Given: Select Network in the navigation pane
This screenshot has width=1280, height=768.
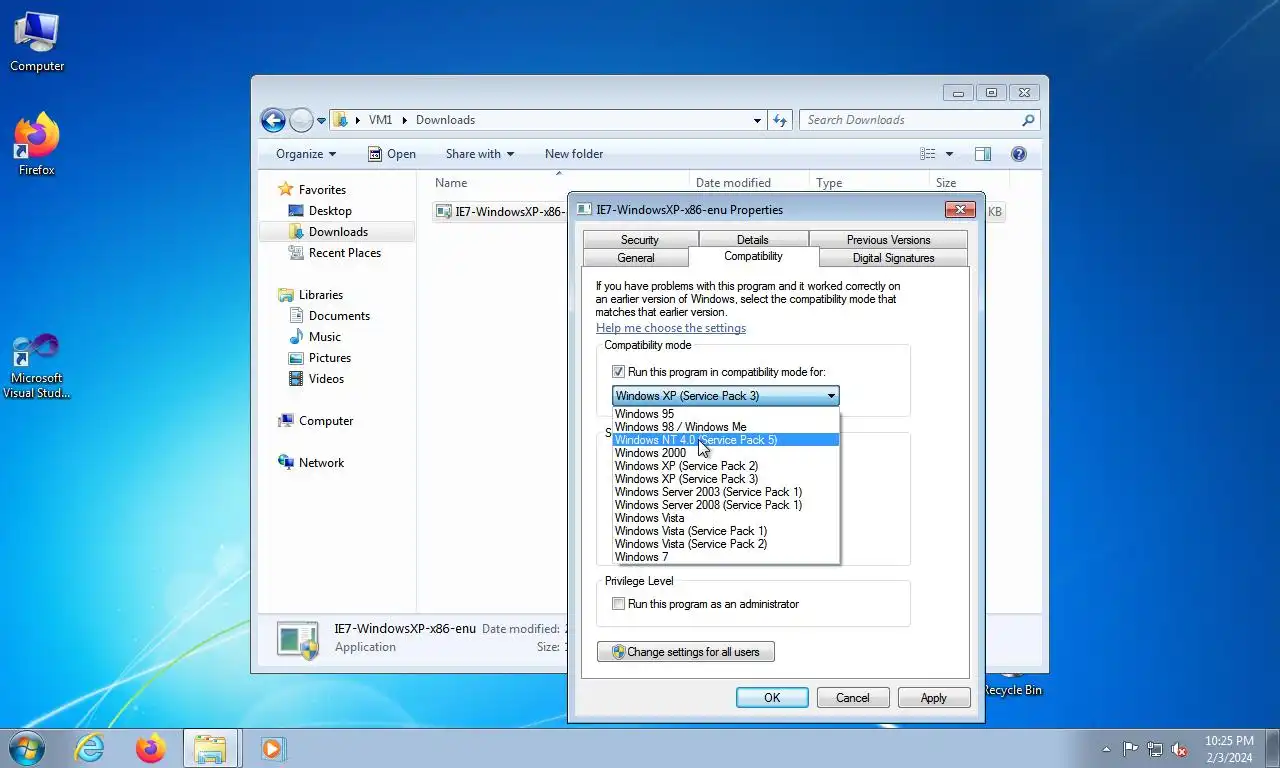Looking at the screenshot, I should (320, 463).
